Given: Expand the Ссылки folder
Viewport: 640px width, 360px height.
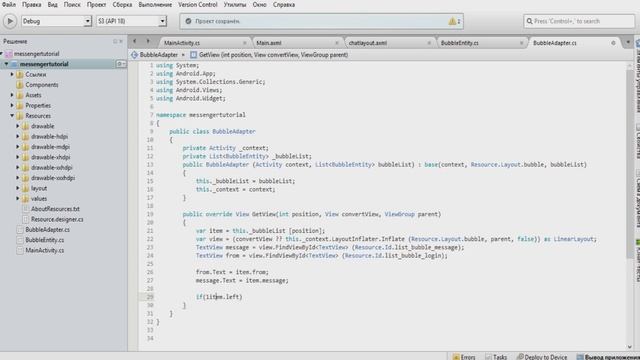Looking at the screenshot, I should pos(12,74).
